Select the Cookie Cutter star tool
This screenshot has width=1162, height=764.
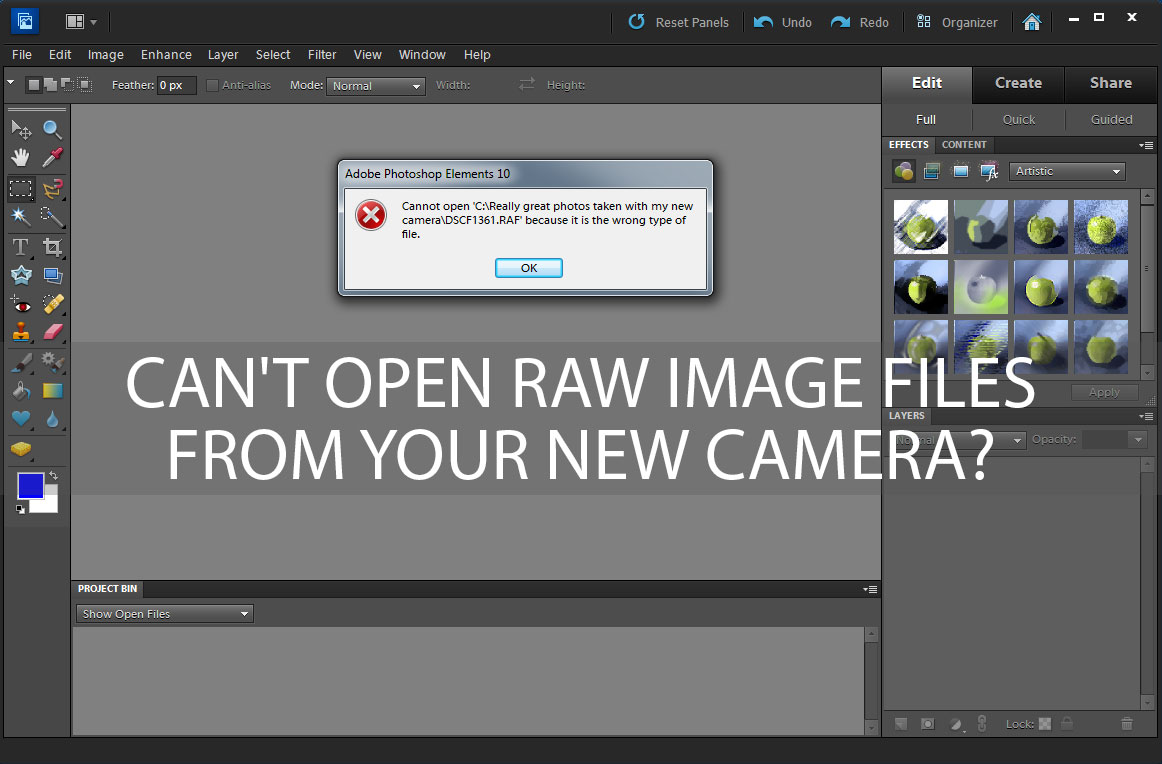point(21,276)
